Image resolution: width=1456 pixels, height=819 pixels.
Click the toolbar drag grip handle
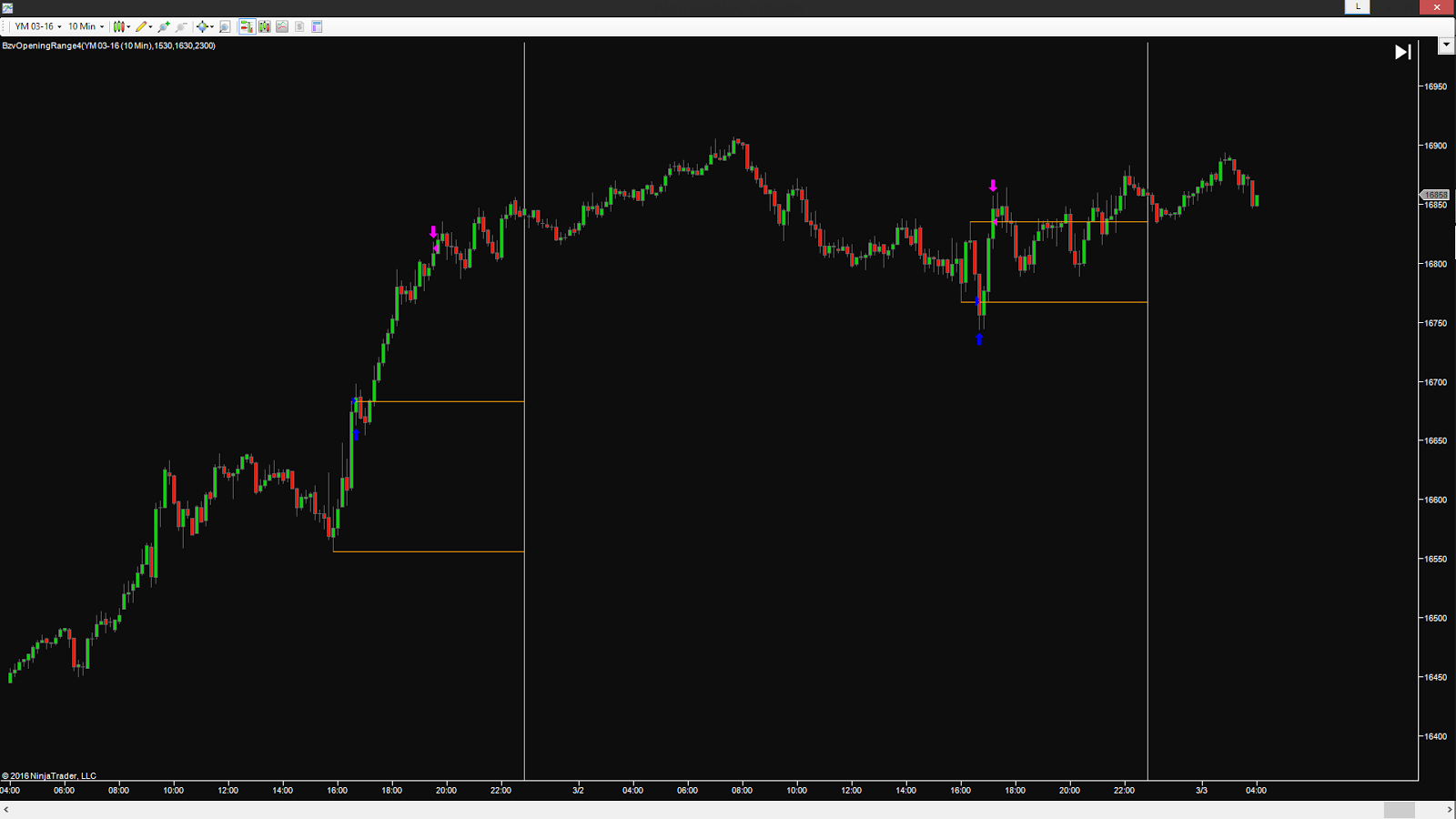(5, 26)
